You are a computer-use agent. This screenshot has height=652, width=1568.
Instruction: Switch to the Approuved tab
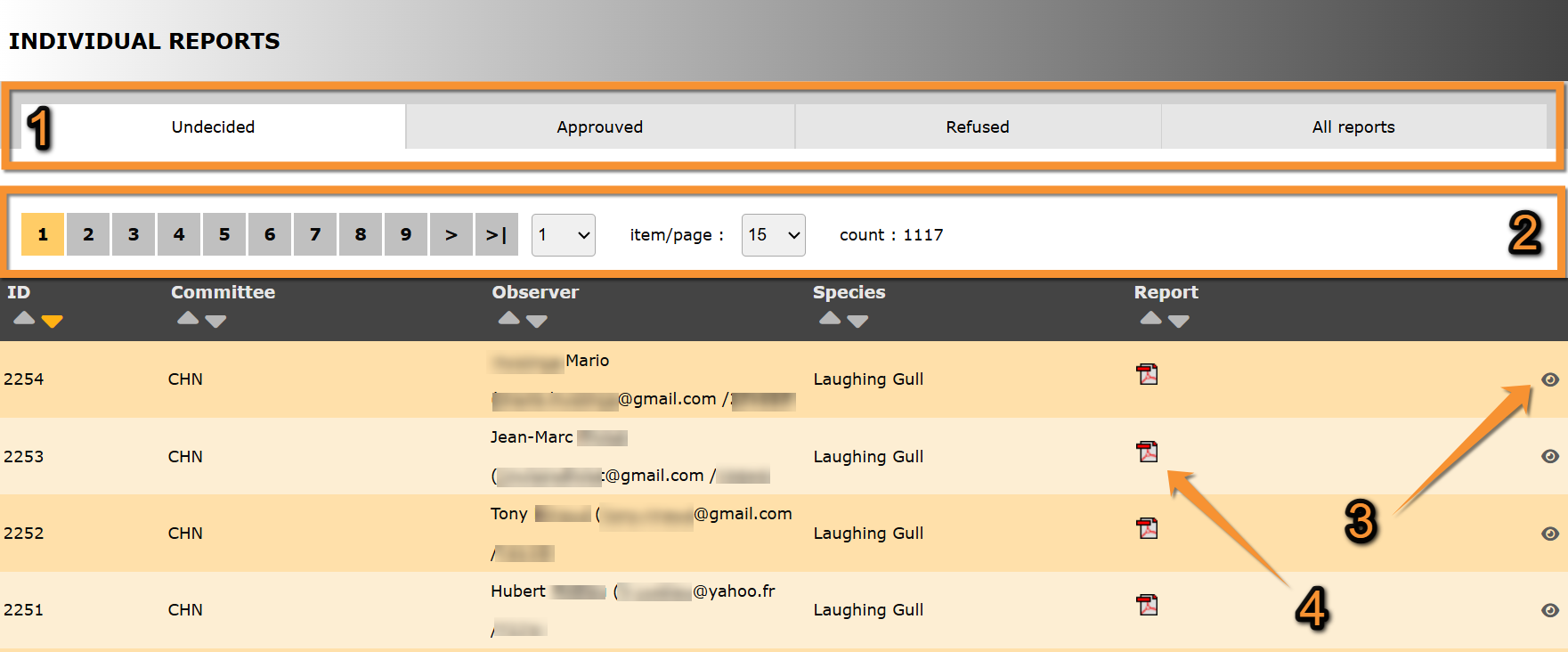[x=599, y=127]
